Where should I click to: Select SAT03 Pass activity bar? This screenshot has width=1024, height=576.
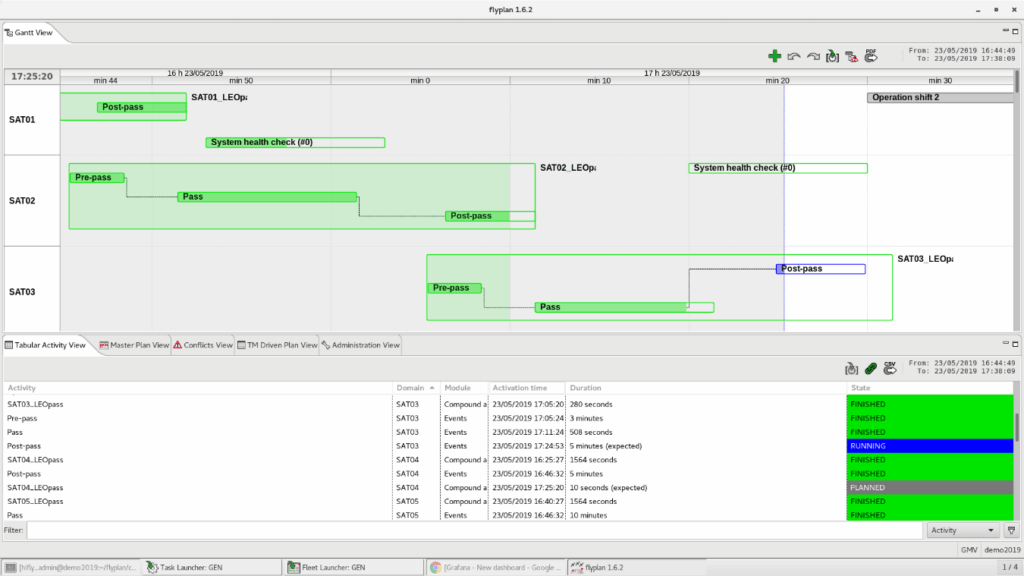pos(624,307)
